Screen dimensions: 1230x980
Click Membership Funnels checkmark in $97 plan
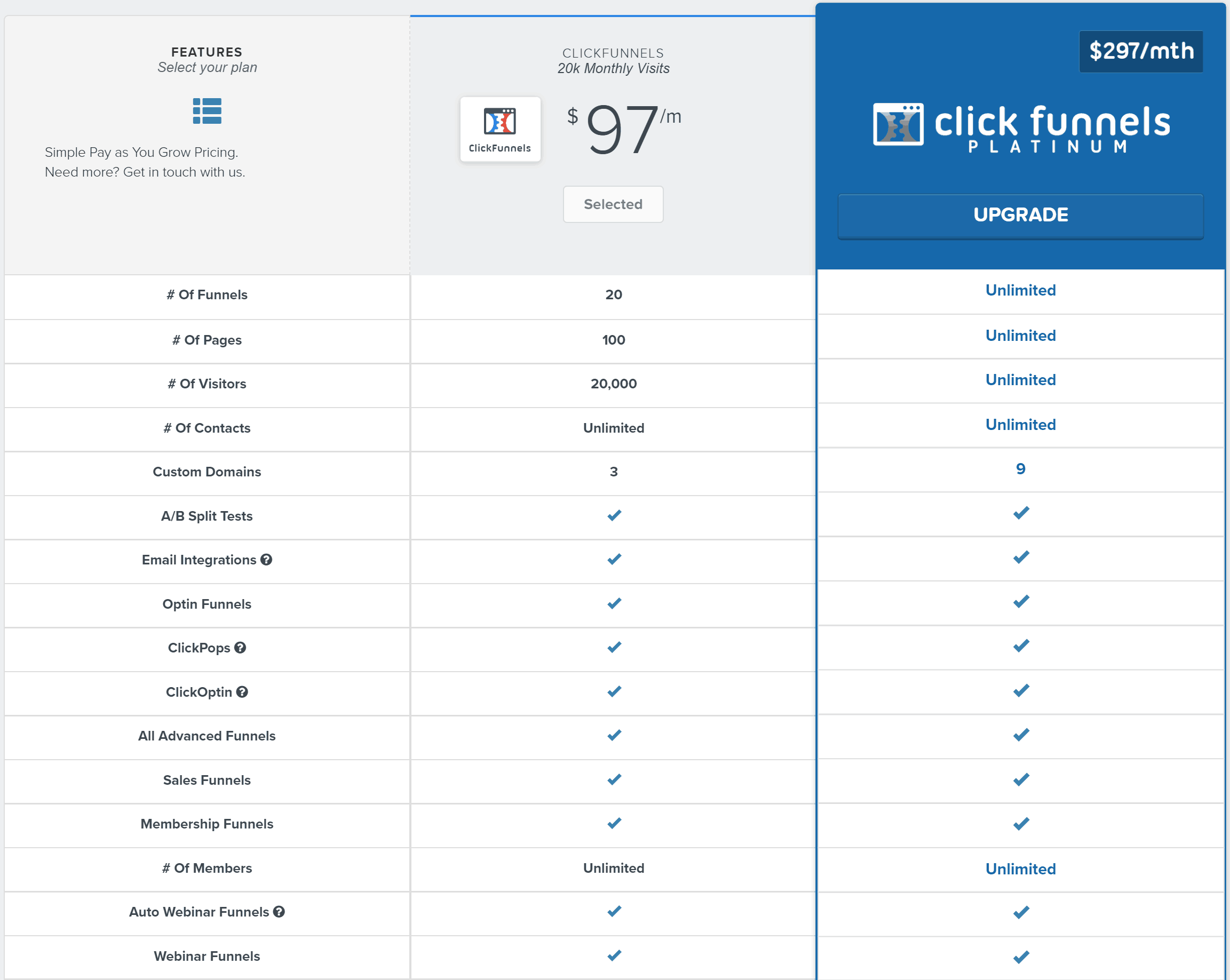614,823
